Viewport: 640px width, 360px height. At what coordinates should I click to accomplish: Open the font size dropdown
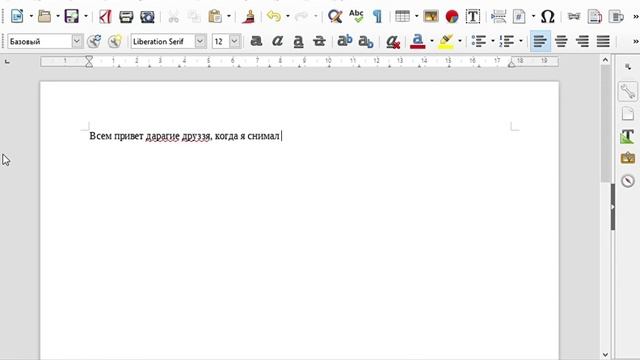click(x=234, y=41)
